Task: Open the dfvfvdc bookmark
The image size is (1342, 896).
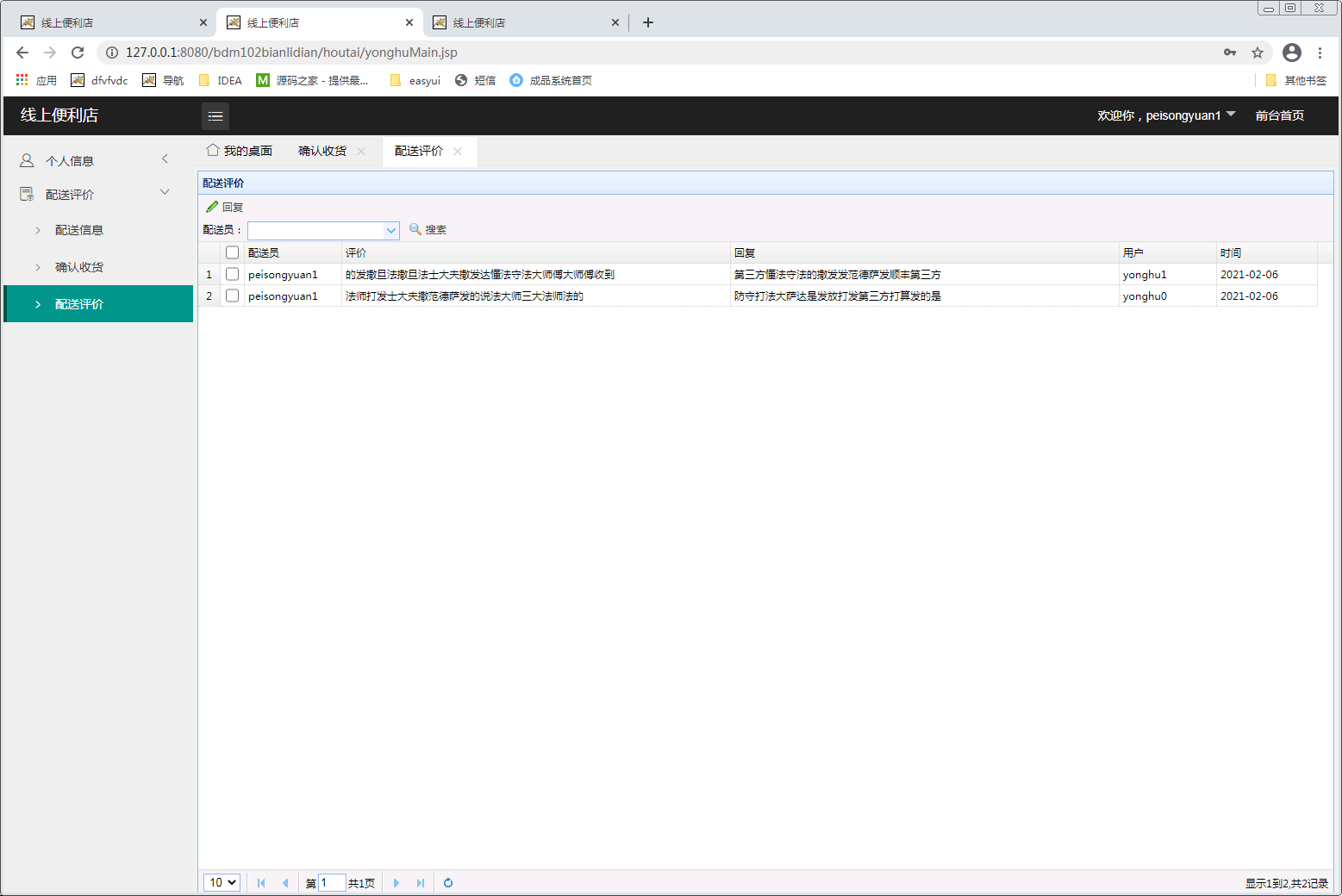Action: (99, 80)
